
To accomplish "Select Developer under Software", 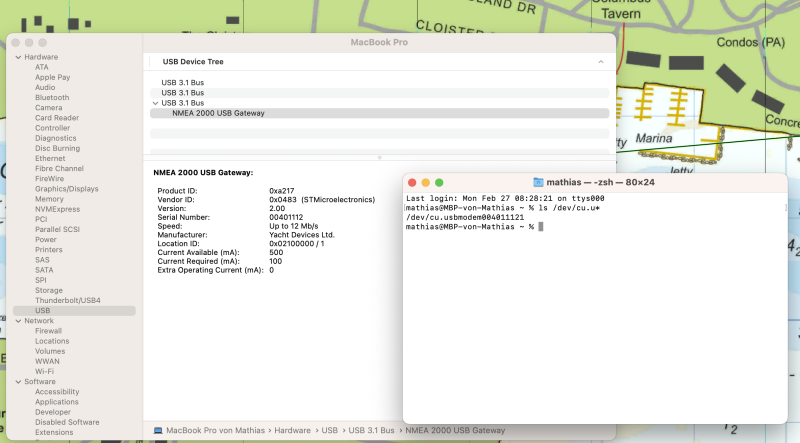I will (x=53, y=412).
